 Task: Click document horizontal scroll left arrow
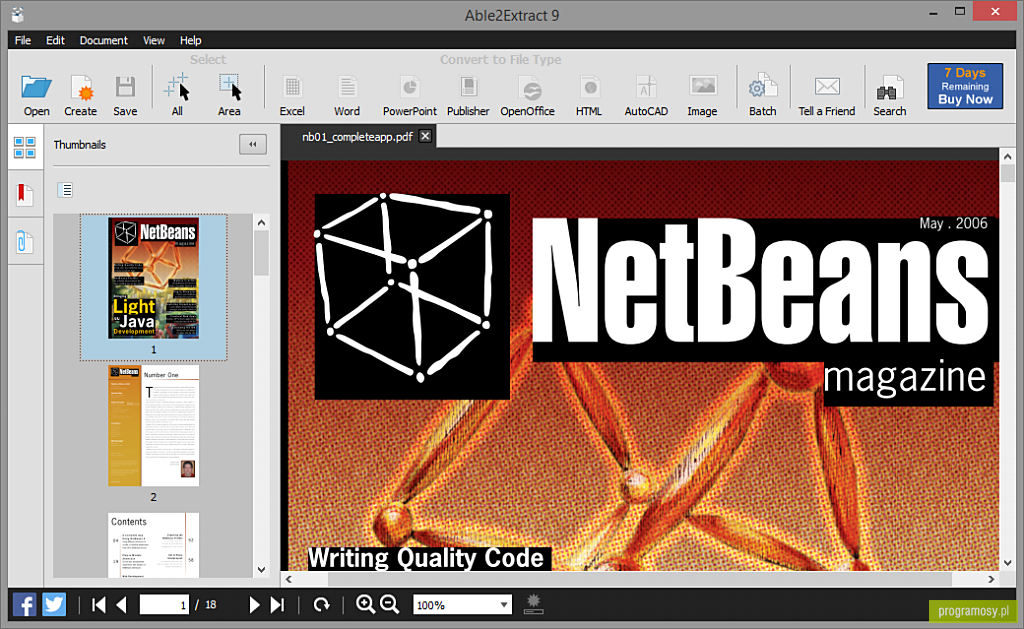(289, 579)
